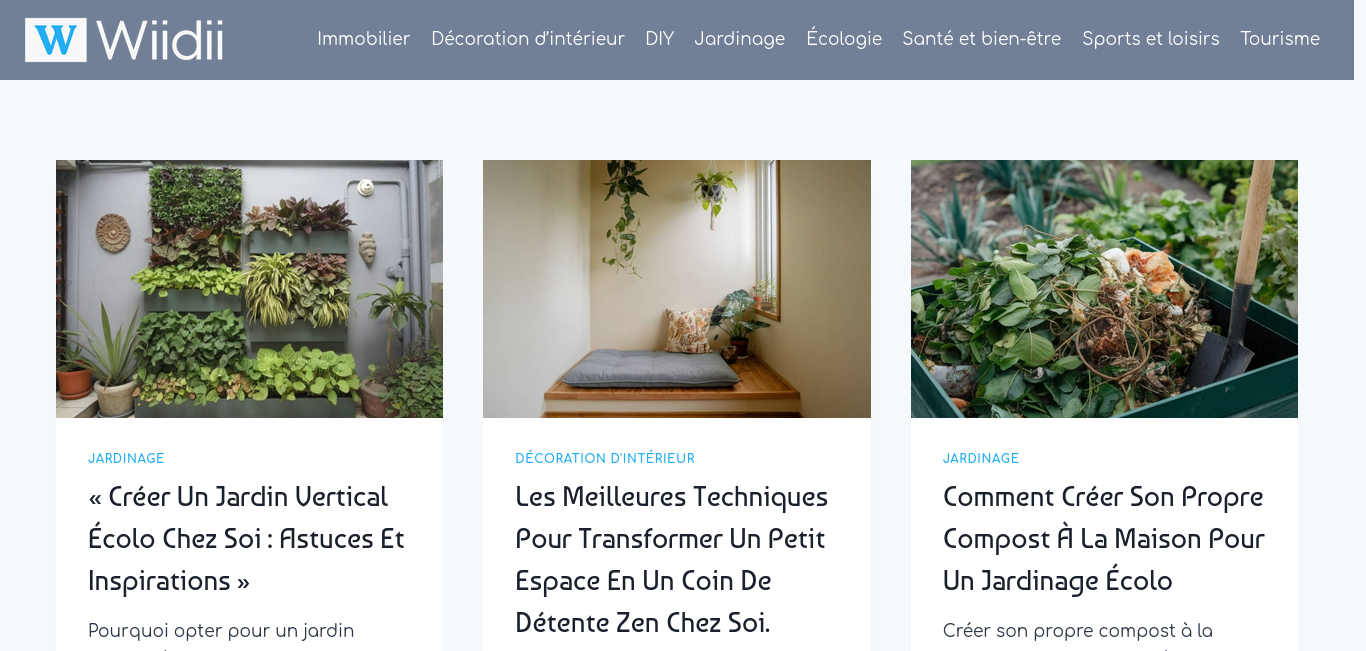Viewport: 1366px width, 651px height.
Task: Open the vertical garden wall thumbnail
Action: click(x=249, y=289)
